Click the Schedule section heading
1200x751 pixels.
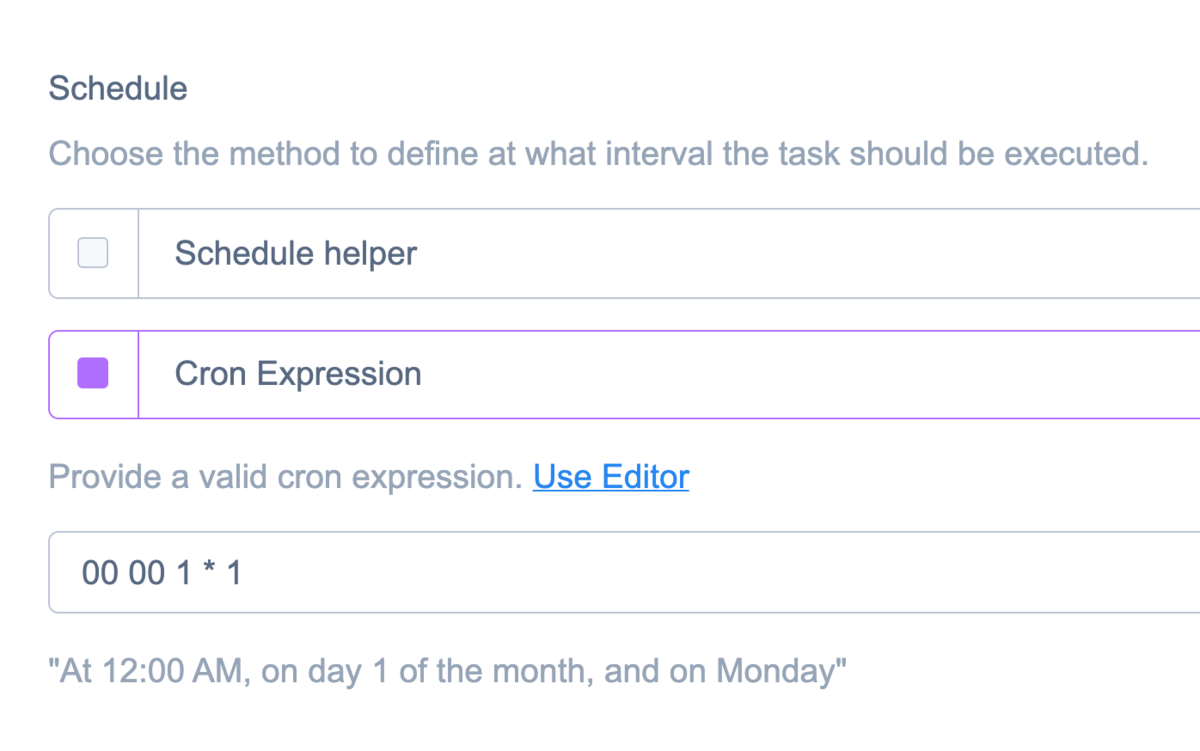point(118,89)
